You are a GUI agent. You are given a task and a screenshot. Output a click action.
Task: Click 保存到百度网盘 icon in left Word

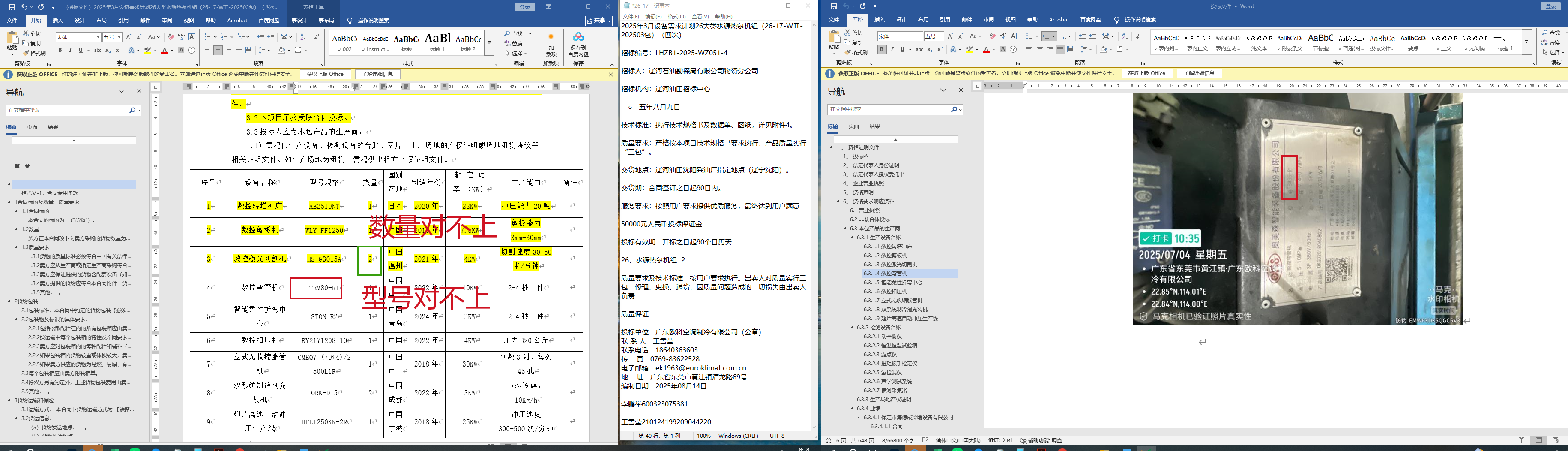click(x=578, y=45)
